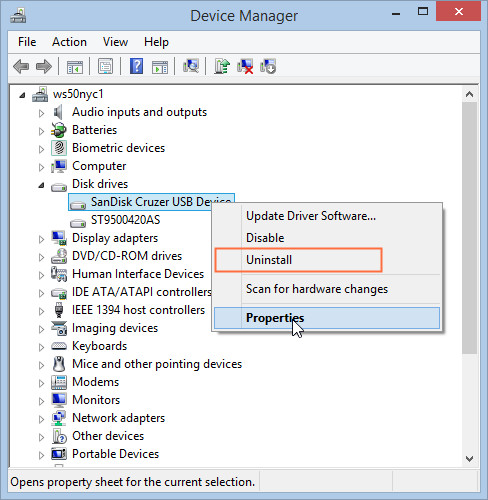Expand the Audio inputs and outputs node
This screenshot has width=488, height=500.
click(41, 113)
